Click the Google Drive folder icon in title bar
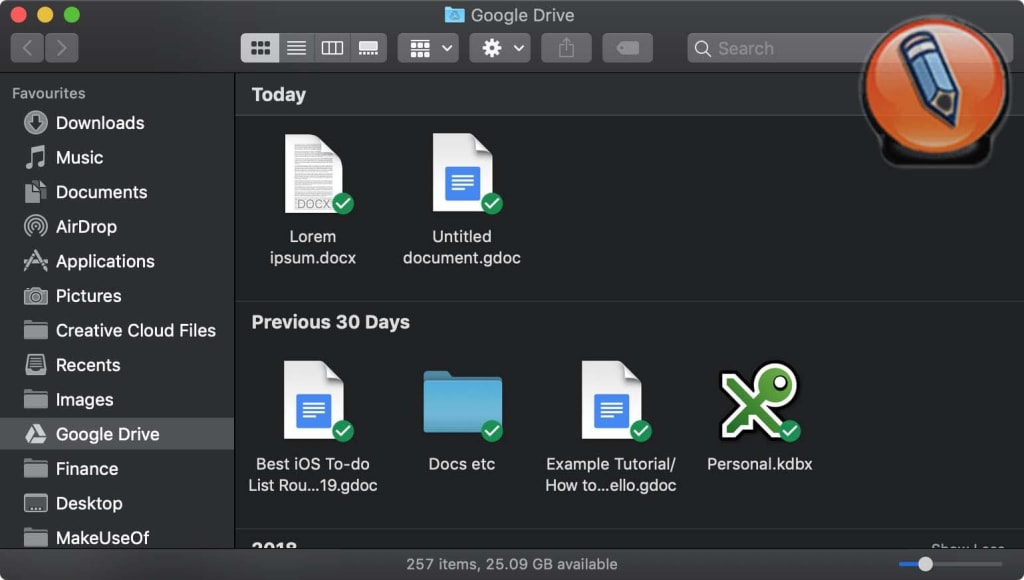1024x580 pixels. pos(455,15)
